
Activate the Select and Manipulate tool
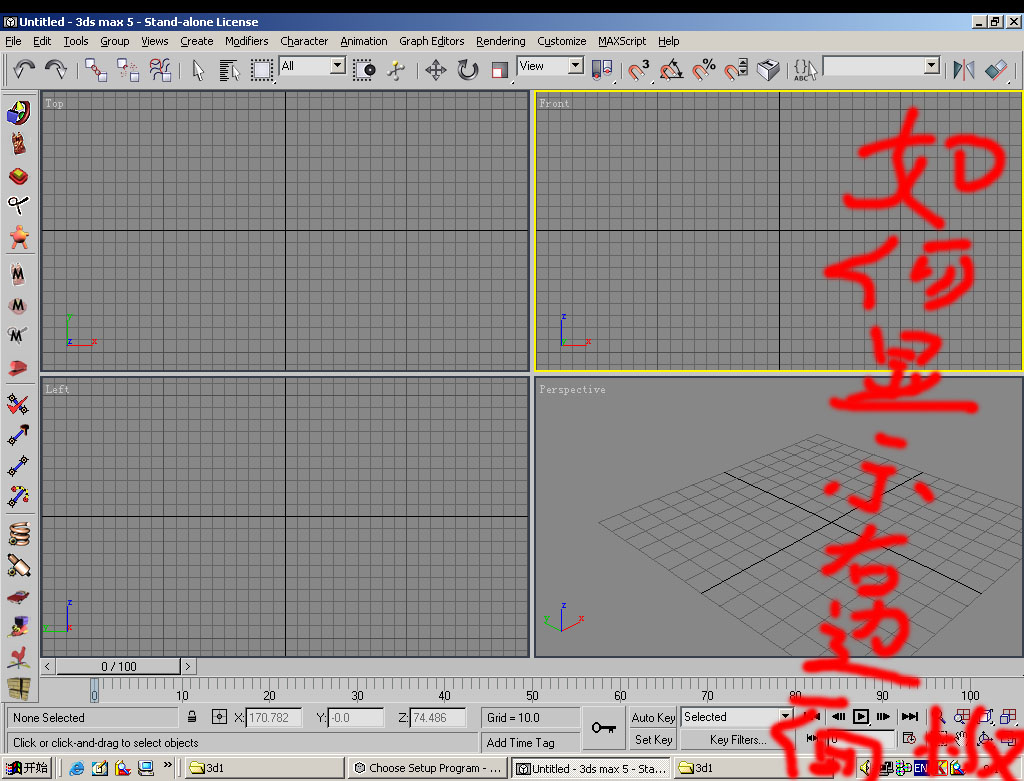(396, 69)
